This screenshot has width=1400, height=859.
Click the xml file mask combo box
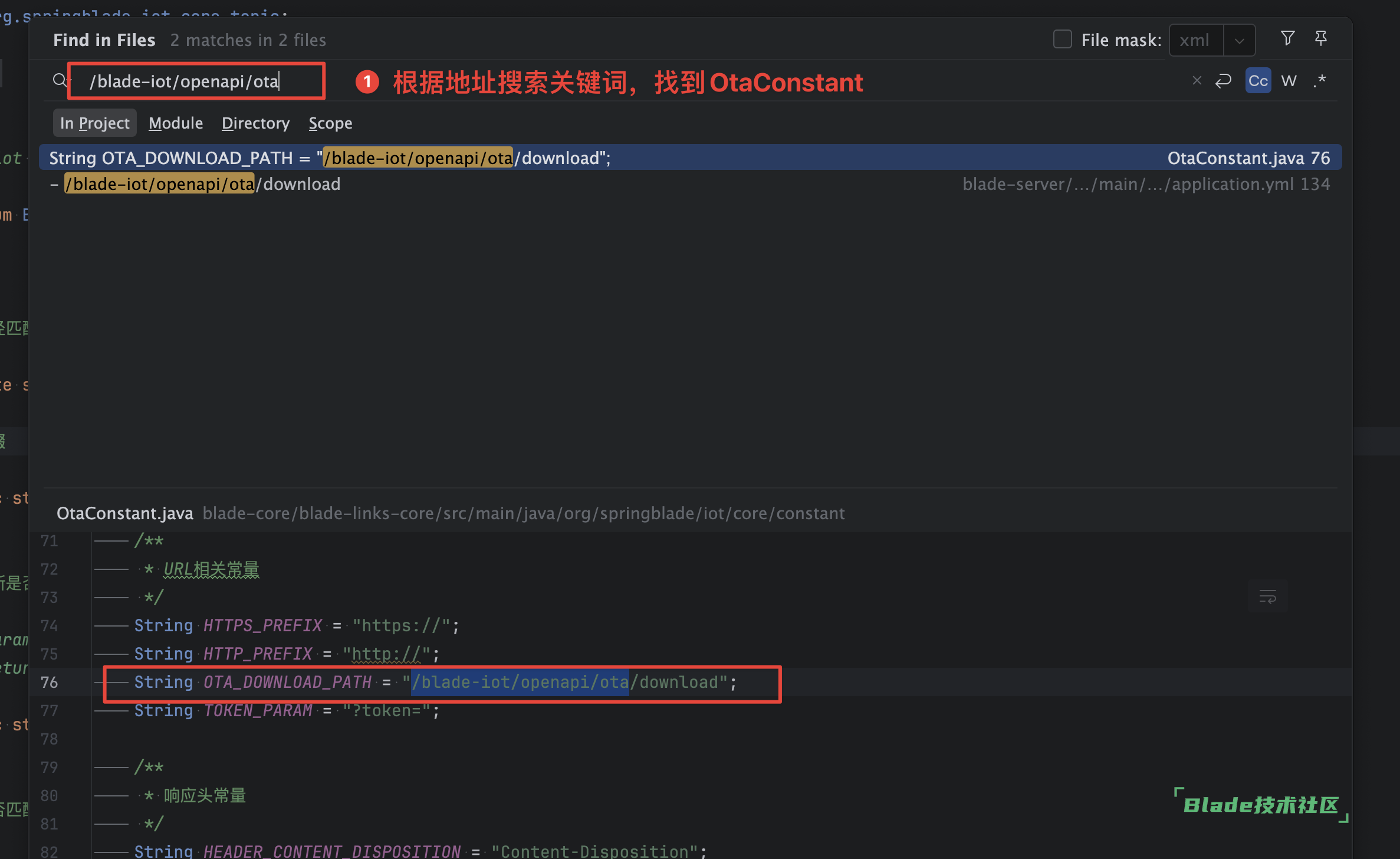pyautogui.click(x=1196, y=40)
